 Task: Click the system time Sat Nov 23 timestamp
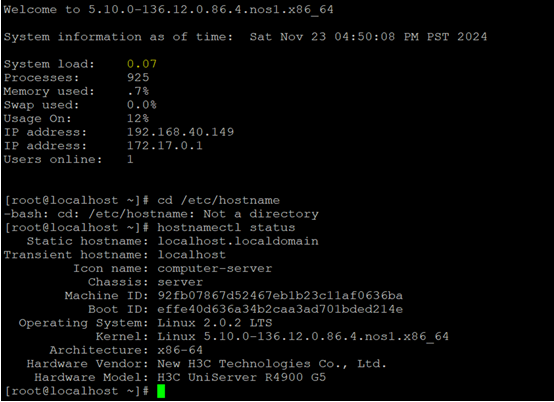368,37
